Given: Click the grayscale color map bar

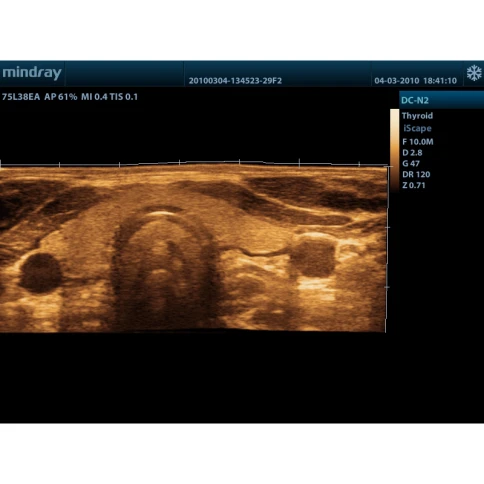Looking at the screenshot, I should 395,150.
